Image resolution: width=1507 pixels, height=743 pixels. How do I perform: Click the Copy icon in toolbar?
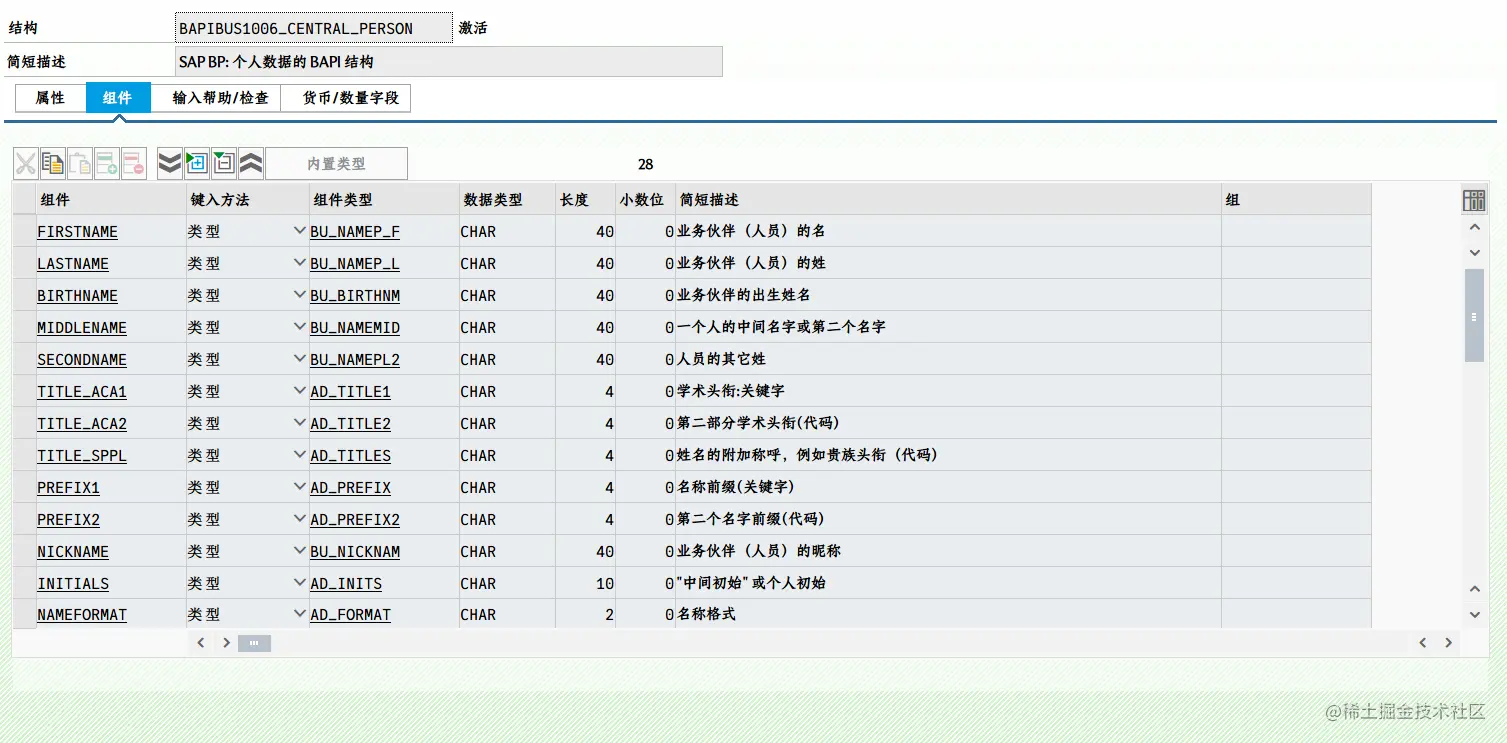(53, 163)
